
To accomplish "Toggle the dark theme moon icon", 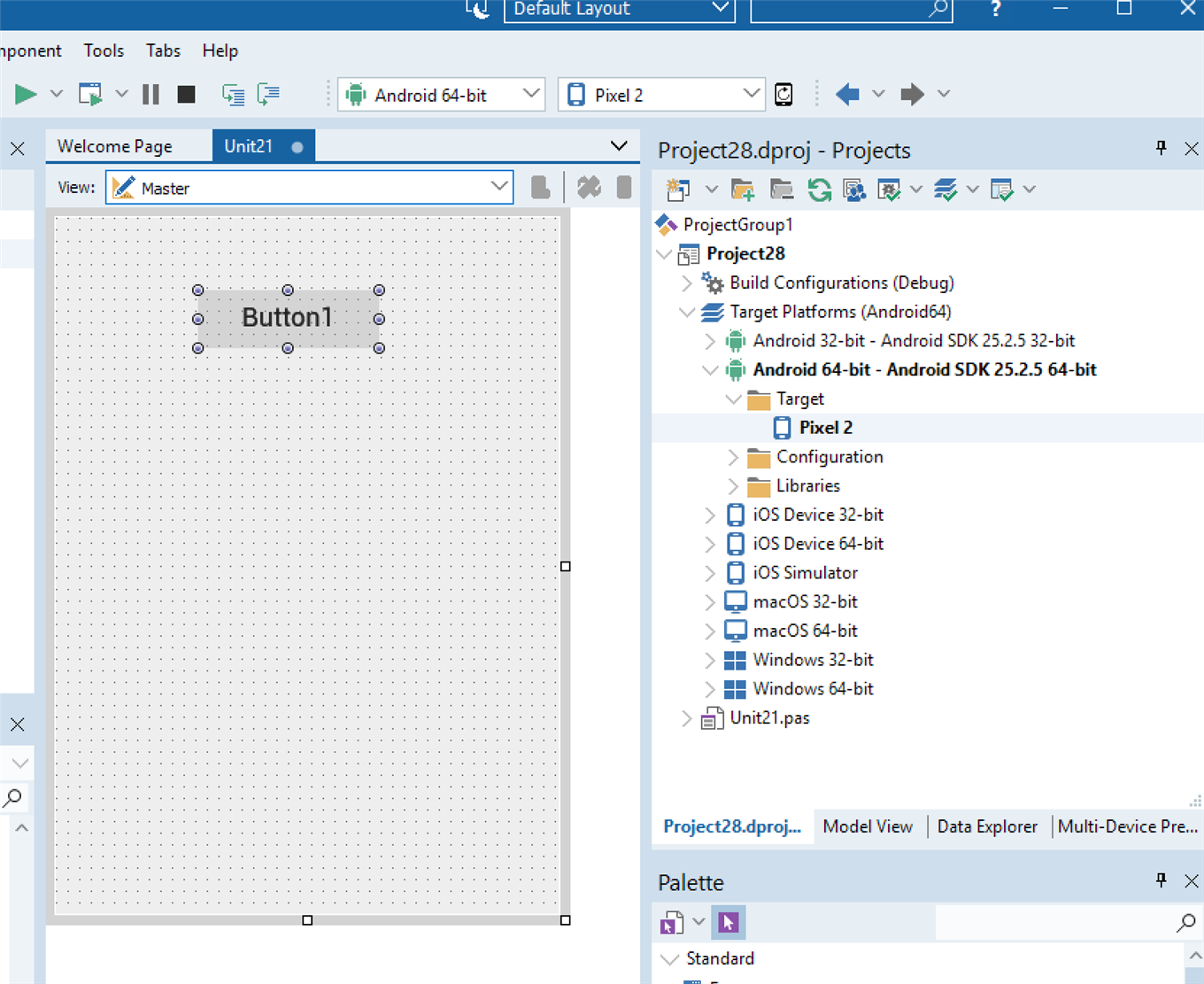I will point(478,9).
